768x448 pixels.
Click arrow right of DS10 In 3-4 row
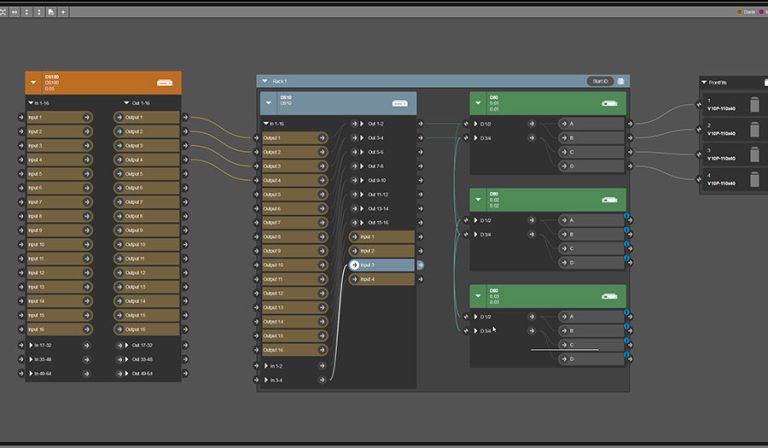(x=322, y=380)
